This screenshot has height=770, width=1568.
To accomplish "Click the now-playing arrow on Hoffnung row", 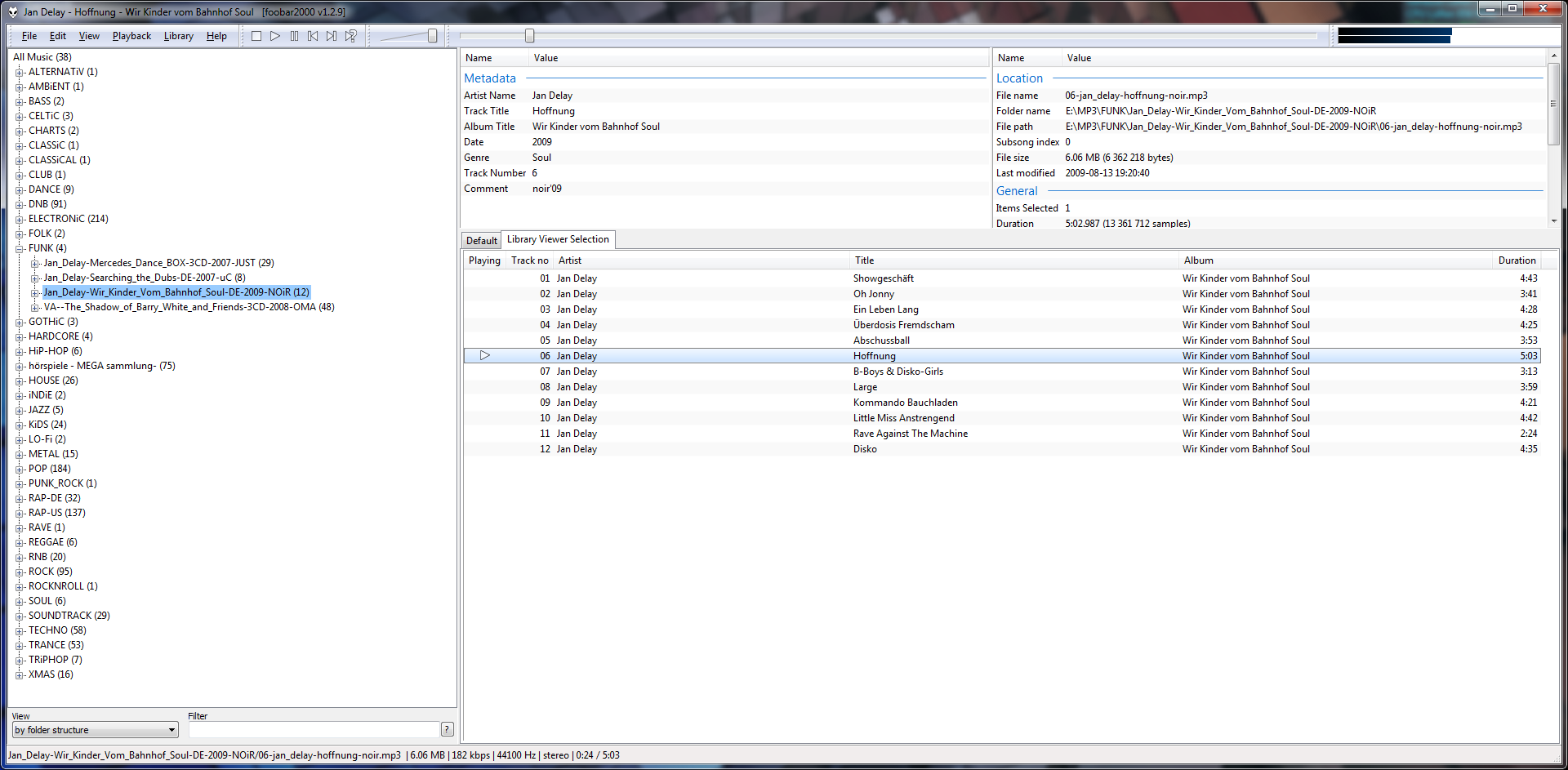I will click(484, 355).
